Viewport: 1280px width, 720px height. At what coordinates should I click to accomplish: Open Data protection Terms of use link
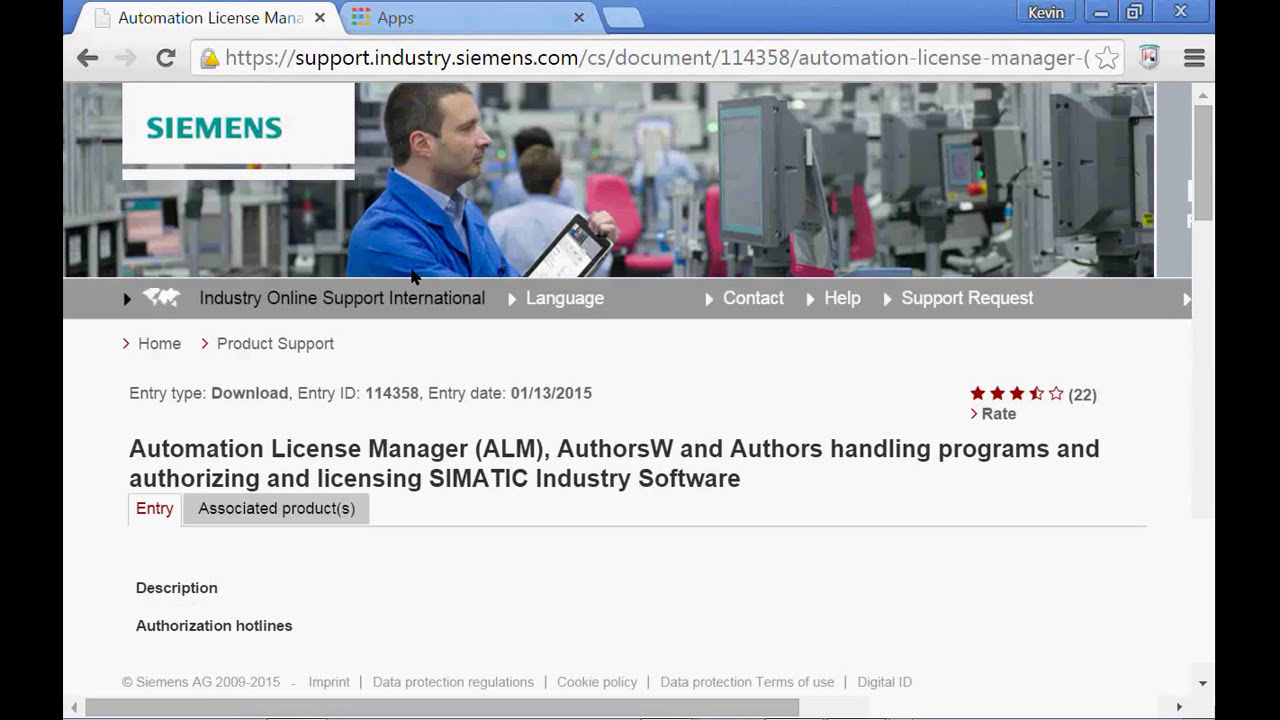tap(747, 682)
